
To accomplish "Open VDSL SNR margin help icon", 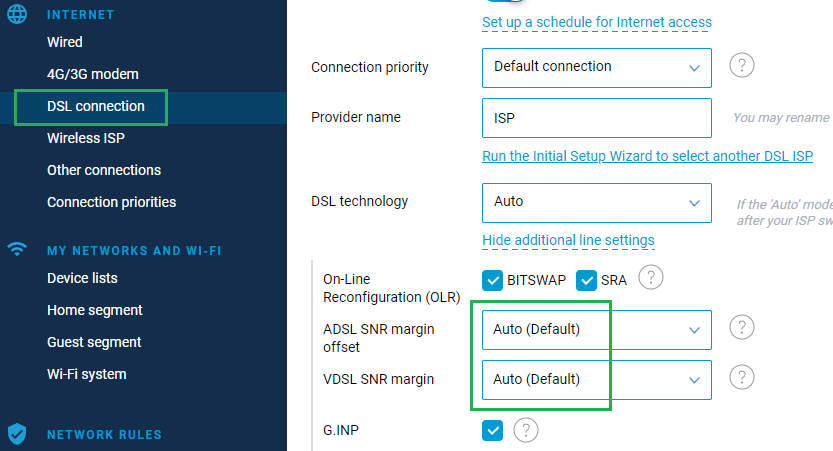I will tap(741, 377).
